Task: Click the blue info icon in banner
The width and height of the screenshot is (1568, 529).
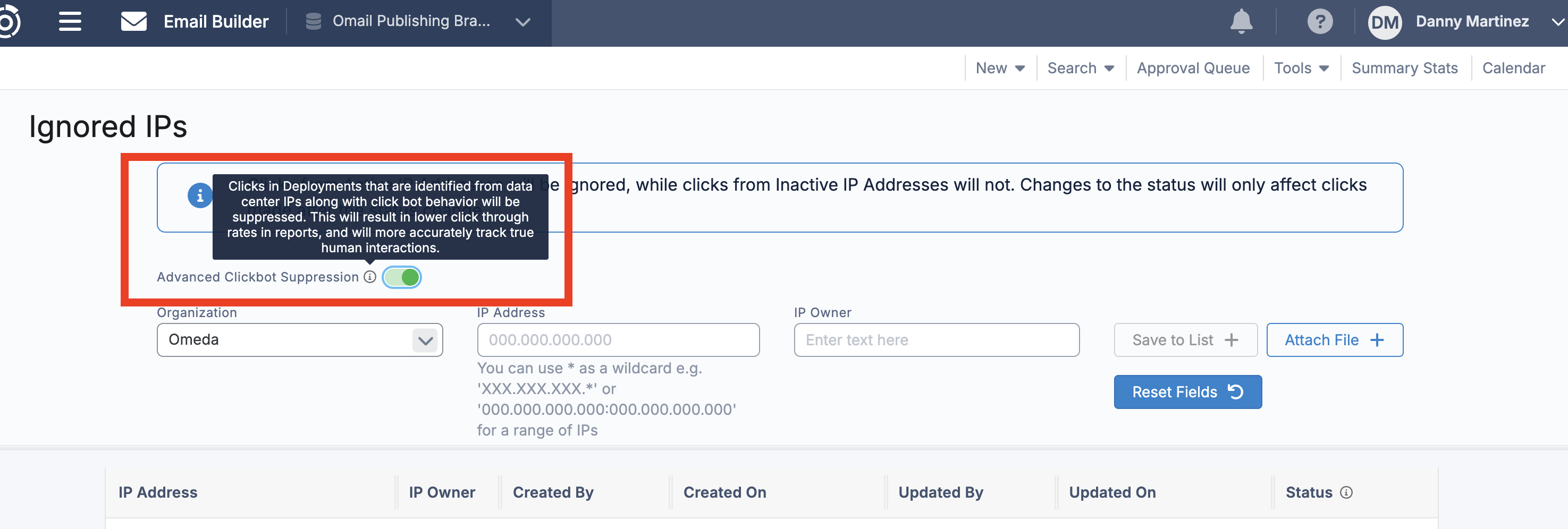Action: (x=200, y=196)
